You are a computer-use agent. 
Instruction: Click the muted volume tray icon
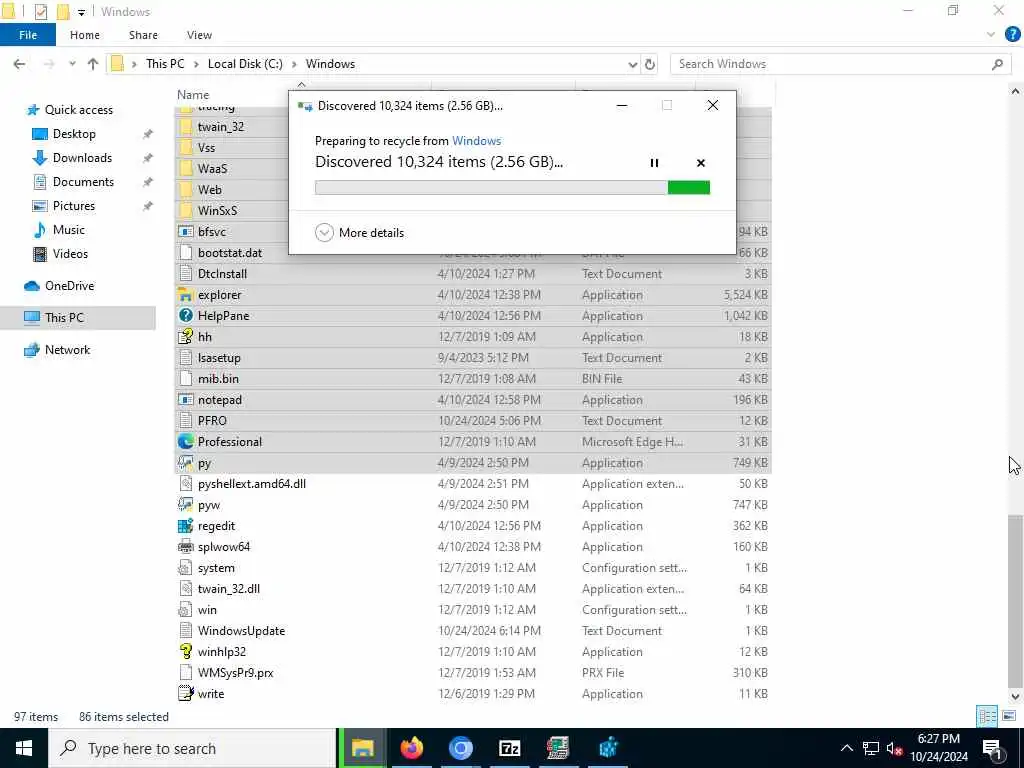pos(894,748)
